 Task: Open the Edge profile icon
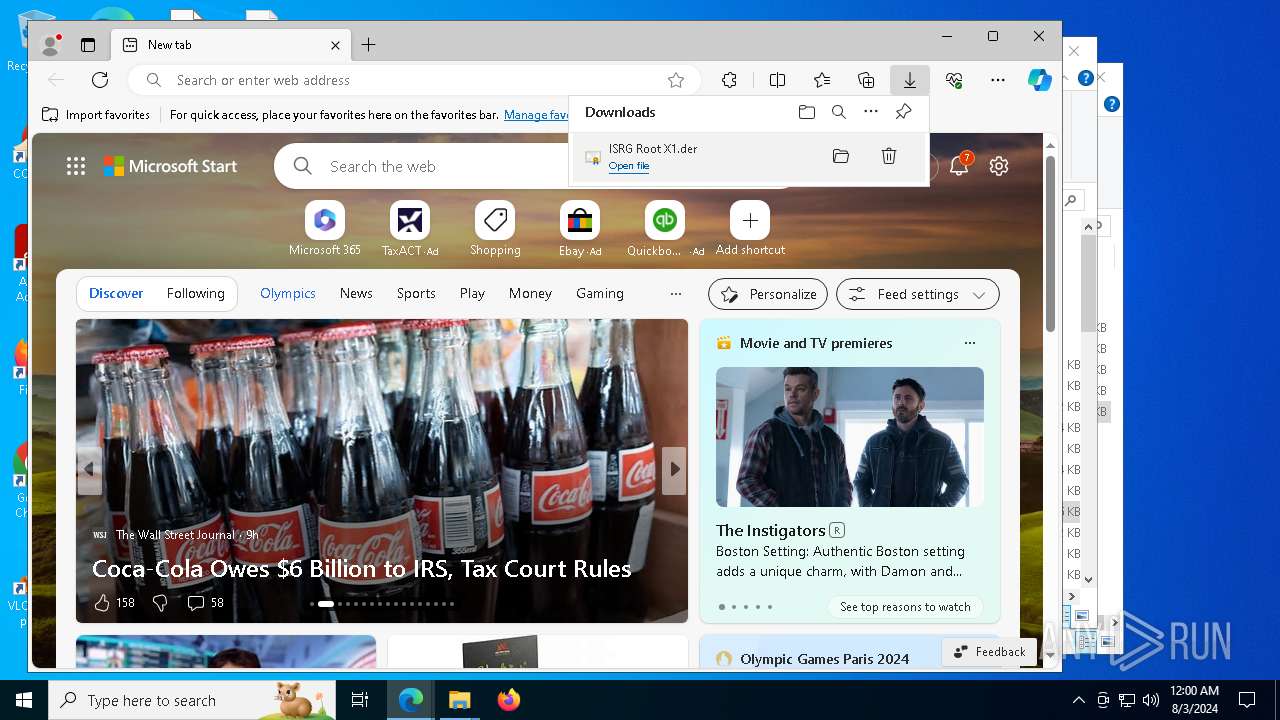click(x=50, y=45)
